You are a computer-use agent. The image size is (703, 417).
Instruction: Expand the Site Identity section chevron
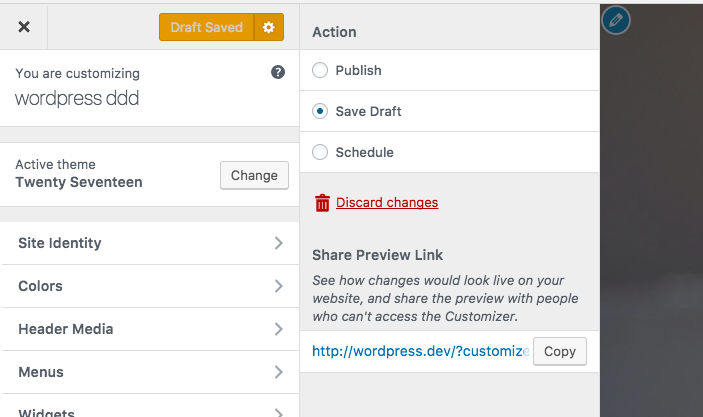tap(279, 243)
